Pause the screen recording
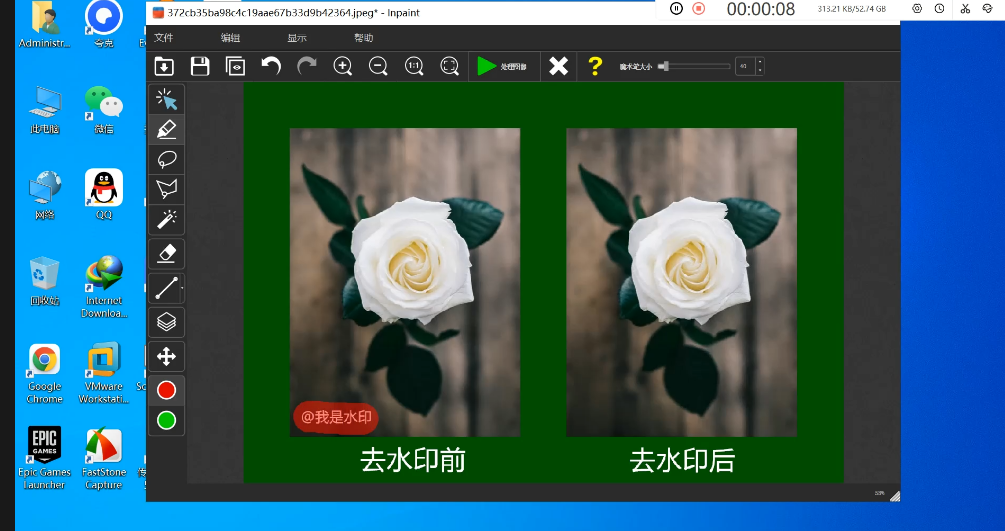The height and width of the screenshot is (531, 1005). (x=676, y=9)
